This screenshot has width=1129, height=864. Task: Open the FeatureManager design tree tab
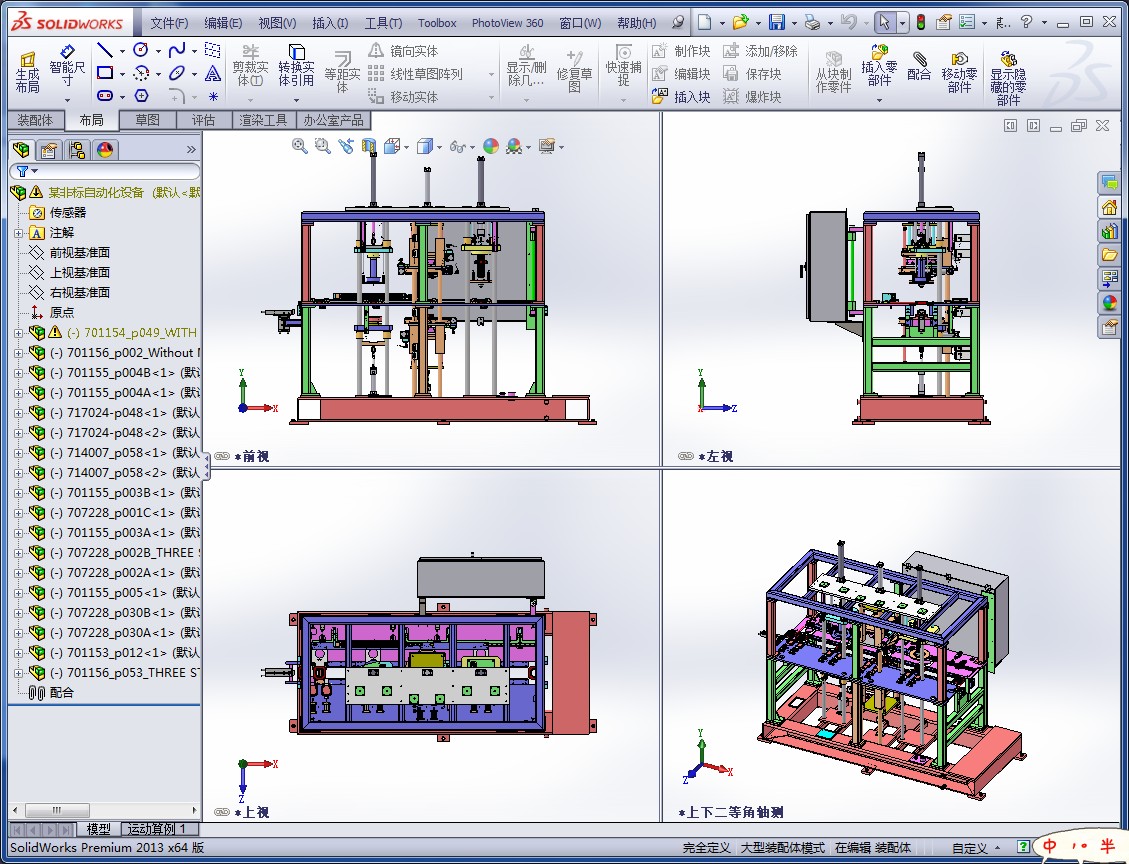pos(22,150)
